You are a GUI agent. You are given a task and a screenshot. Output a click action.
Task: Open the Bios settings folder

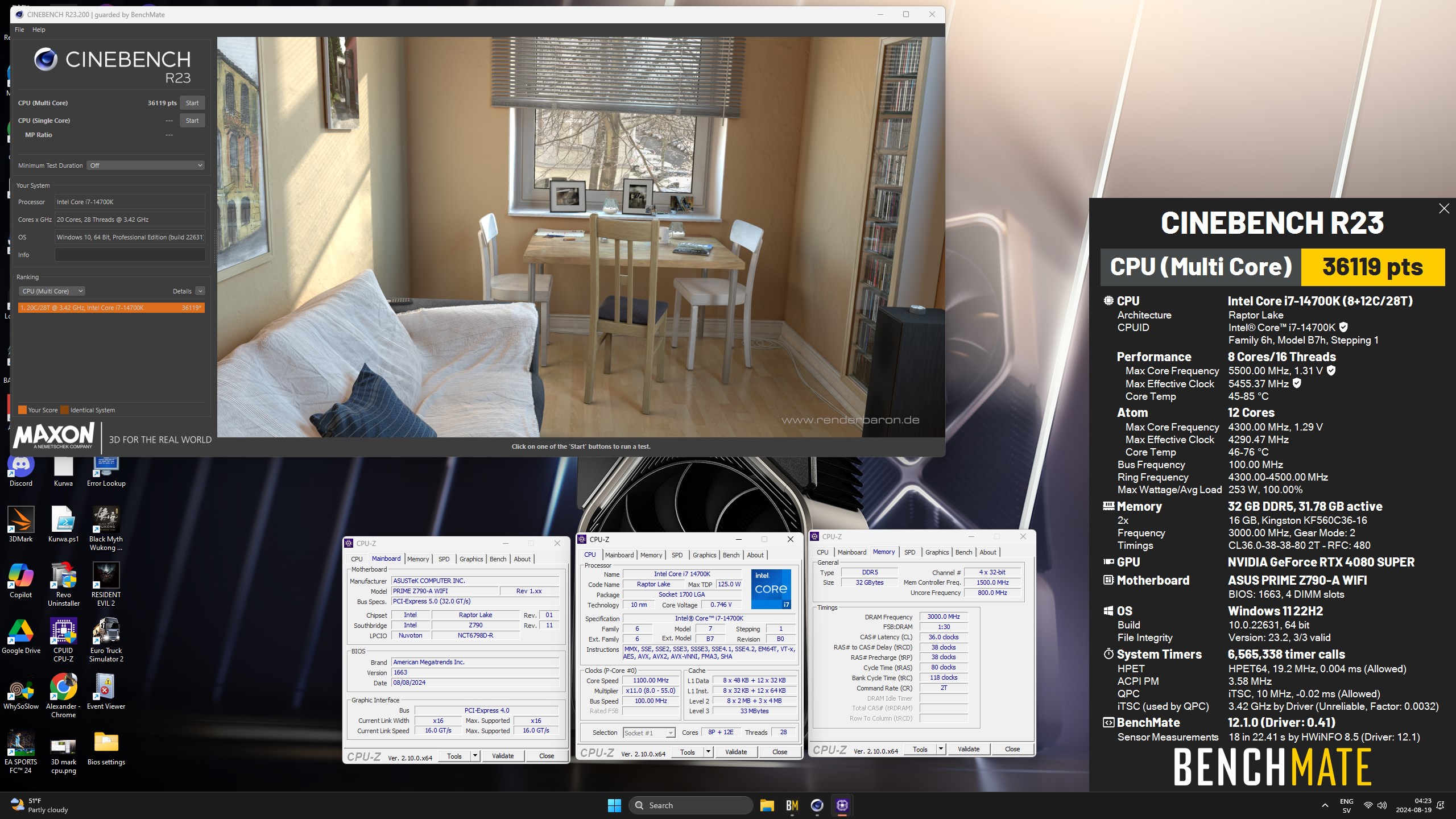pyautogui.click(x=106, y=747)
